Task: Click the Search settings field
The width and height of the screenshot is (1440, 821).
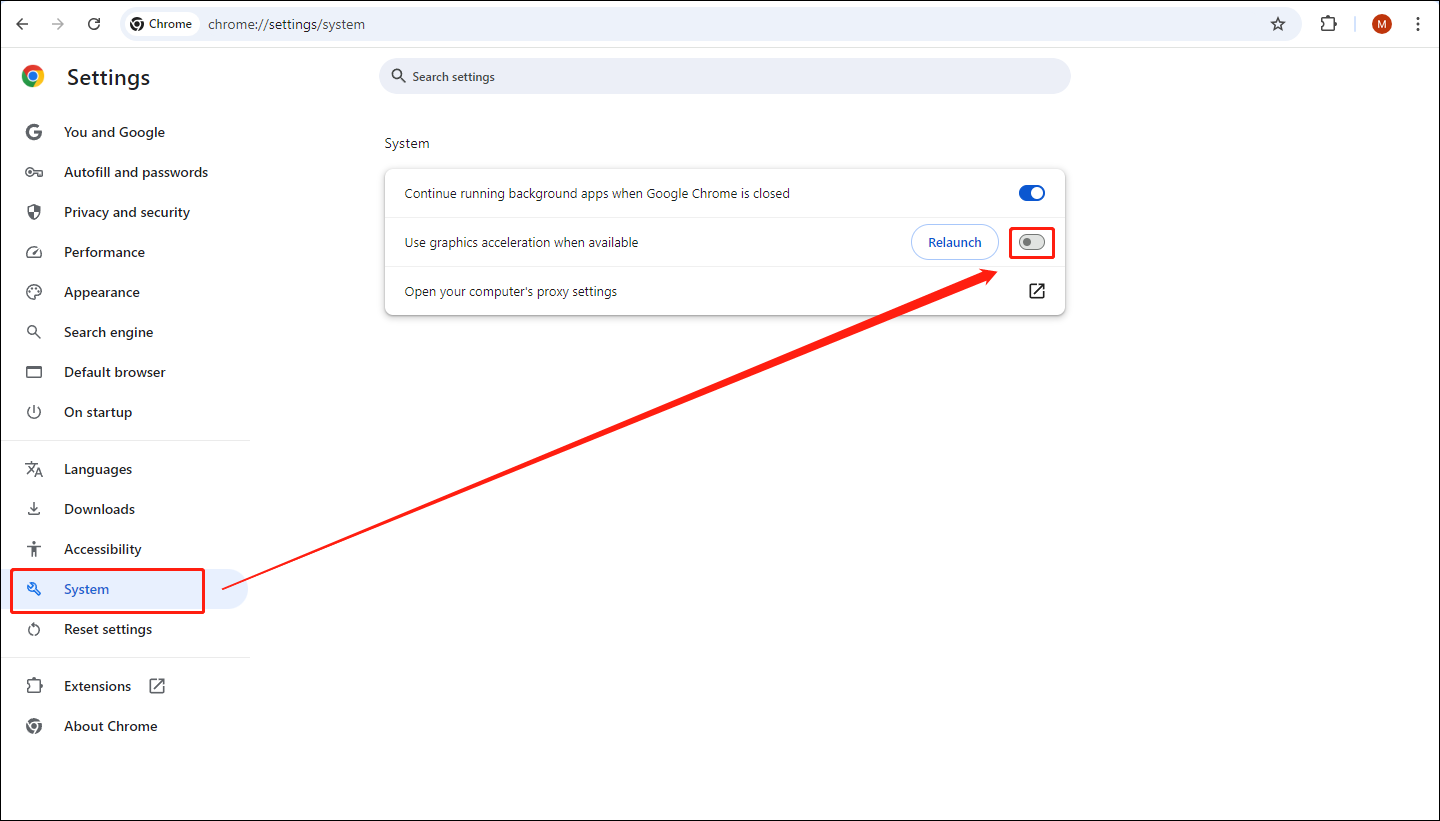Action: point(725,76)
